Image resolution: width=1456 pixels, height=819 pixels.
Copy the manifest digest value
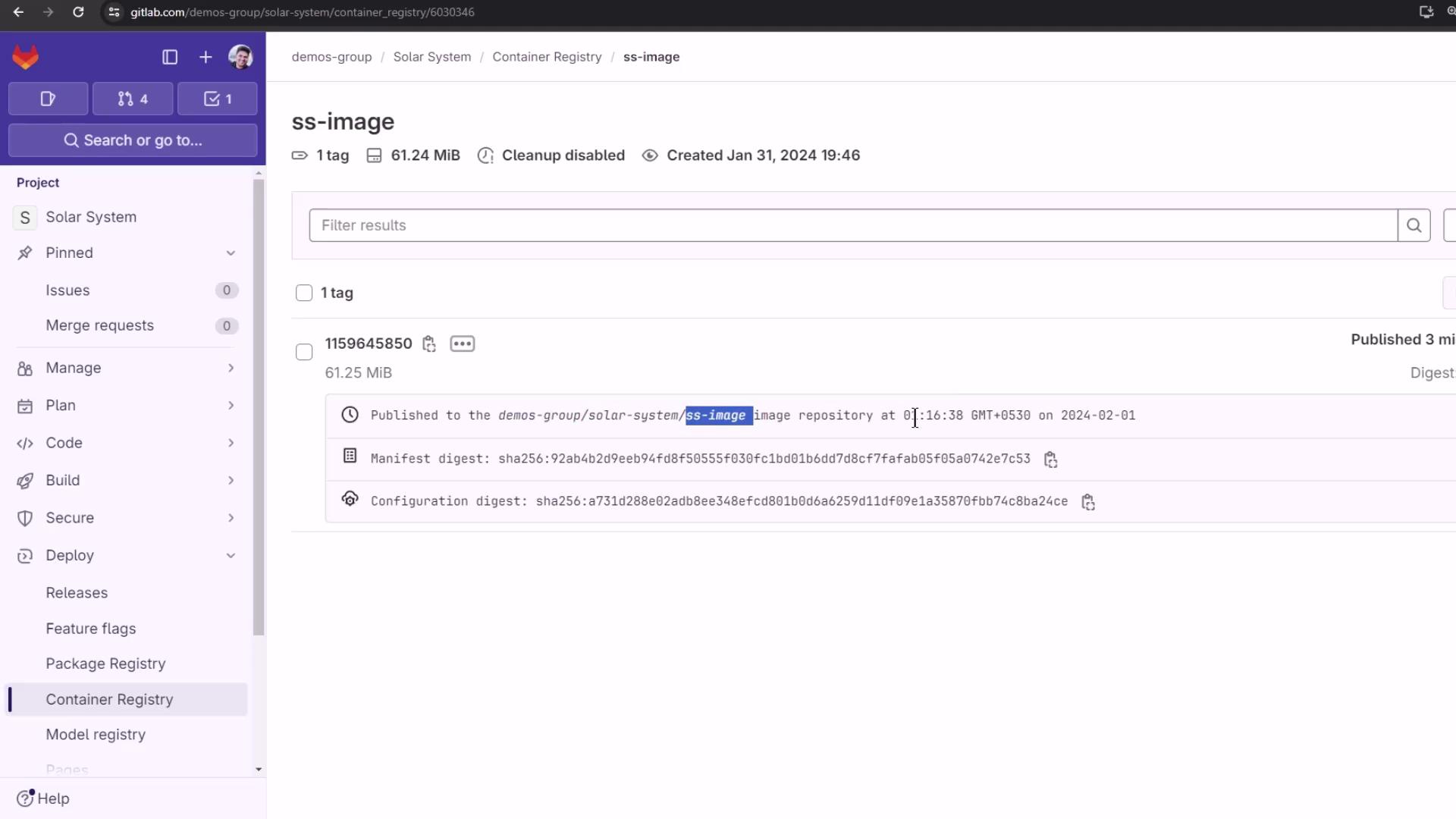coord(1050,460)
